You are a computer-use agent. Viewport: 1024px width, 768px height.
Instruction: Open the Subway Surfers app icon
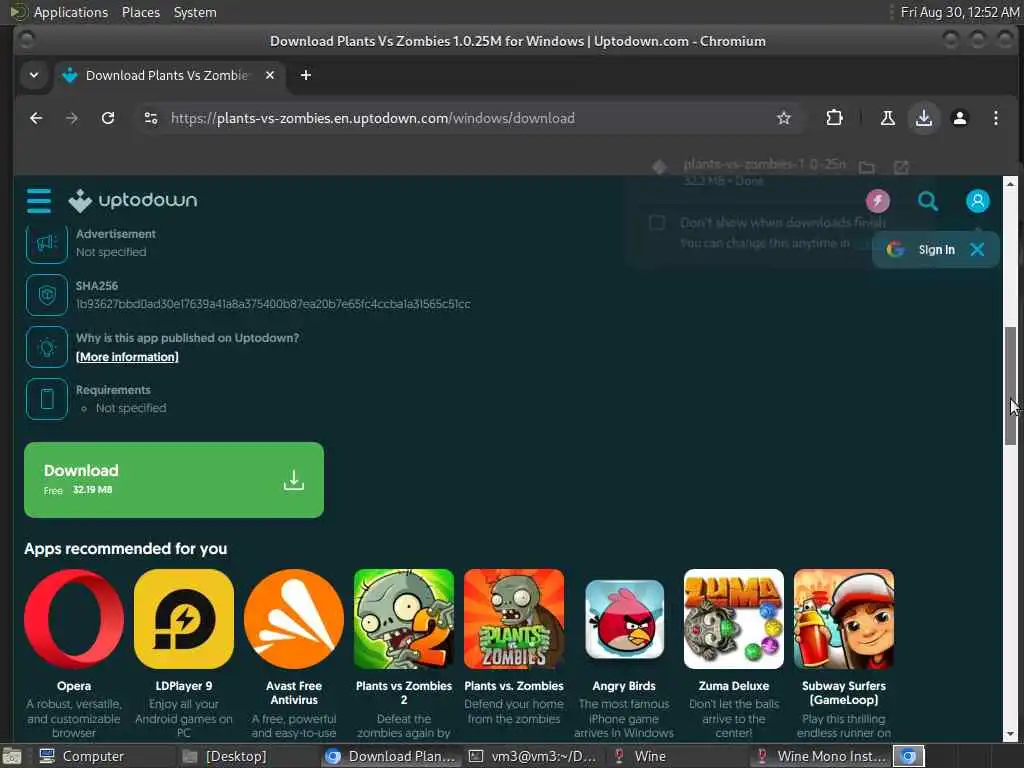pyautogui.click(x=844, y=619)
